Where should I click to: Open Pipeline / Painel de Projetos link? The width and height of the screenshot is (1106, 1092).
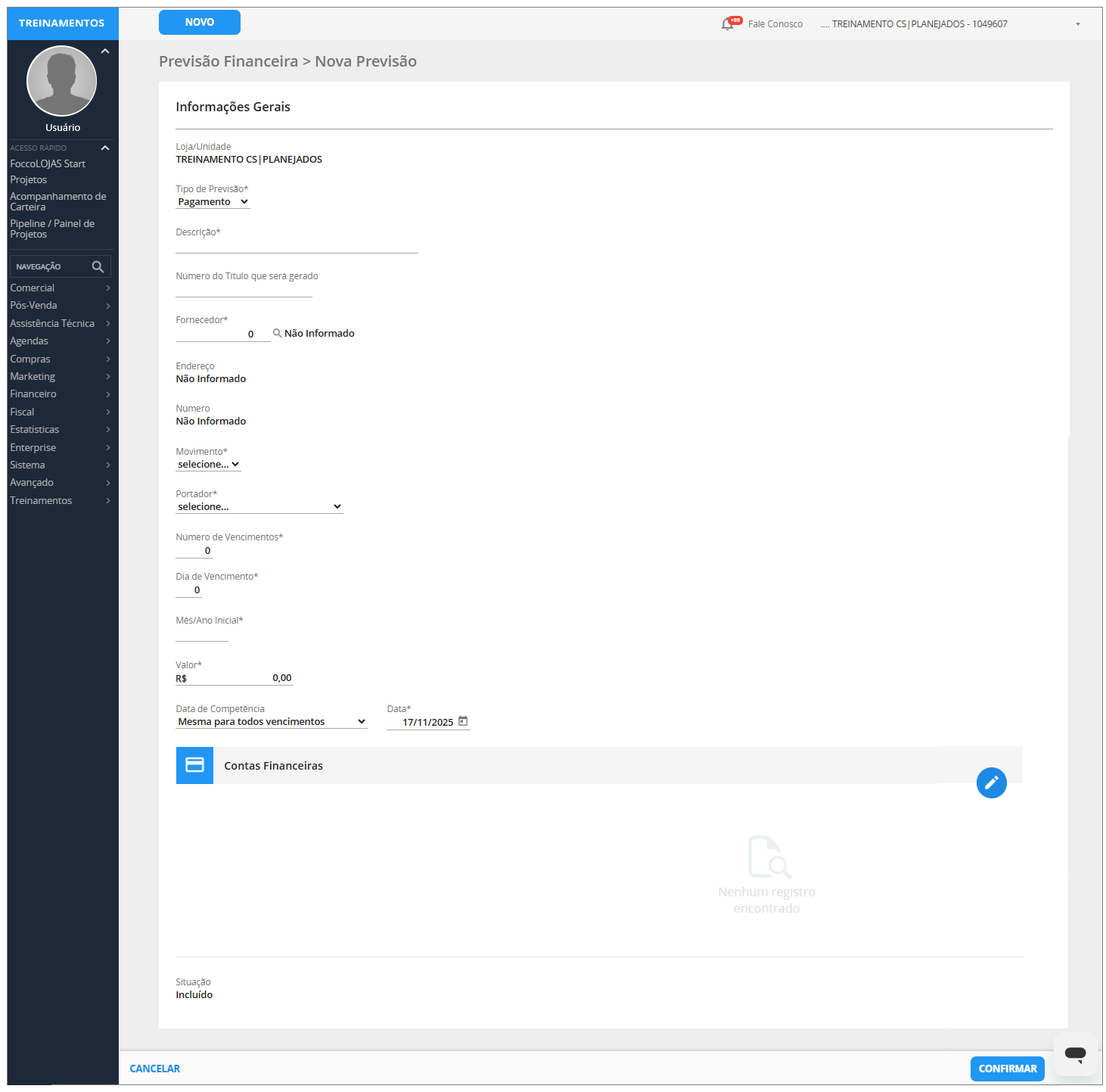(52, 229)
